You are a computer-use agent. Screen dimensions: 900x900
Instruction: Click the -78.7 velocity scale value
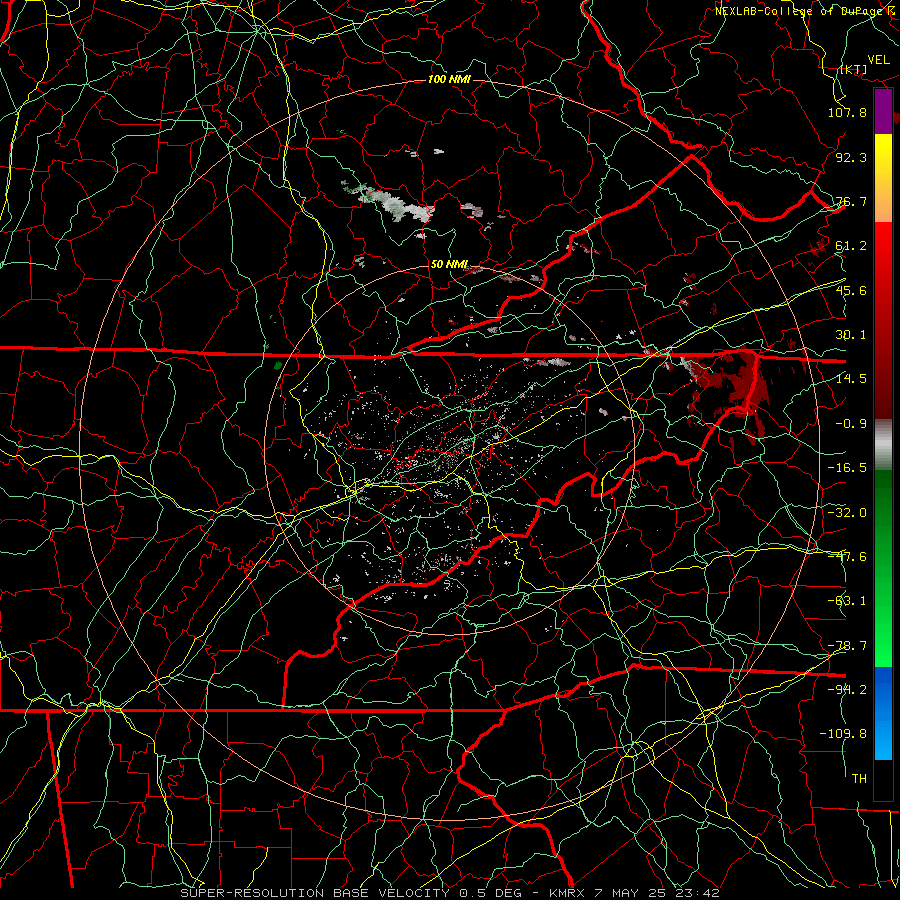pos(847,646)
